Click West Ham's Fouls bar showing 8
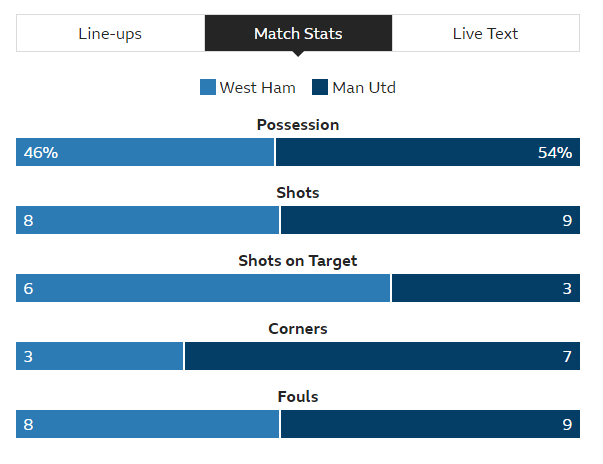 tap(148, 425)
